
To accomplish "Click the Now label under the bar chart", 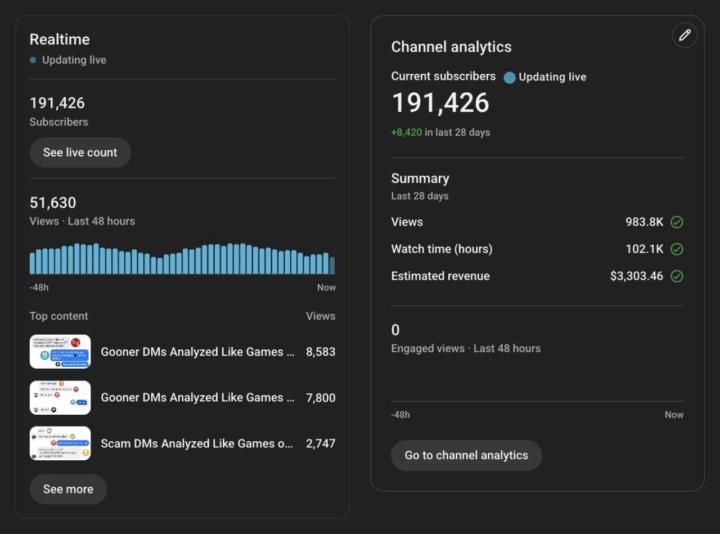I will click(x=326, y=287).
